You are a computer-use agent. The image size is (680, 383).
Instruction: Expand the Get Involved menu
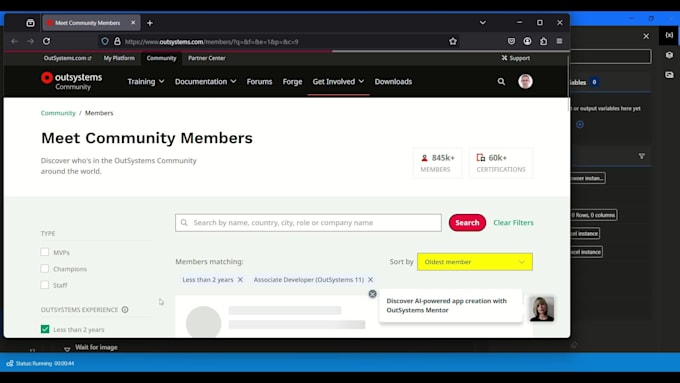tap(338, 82)
